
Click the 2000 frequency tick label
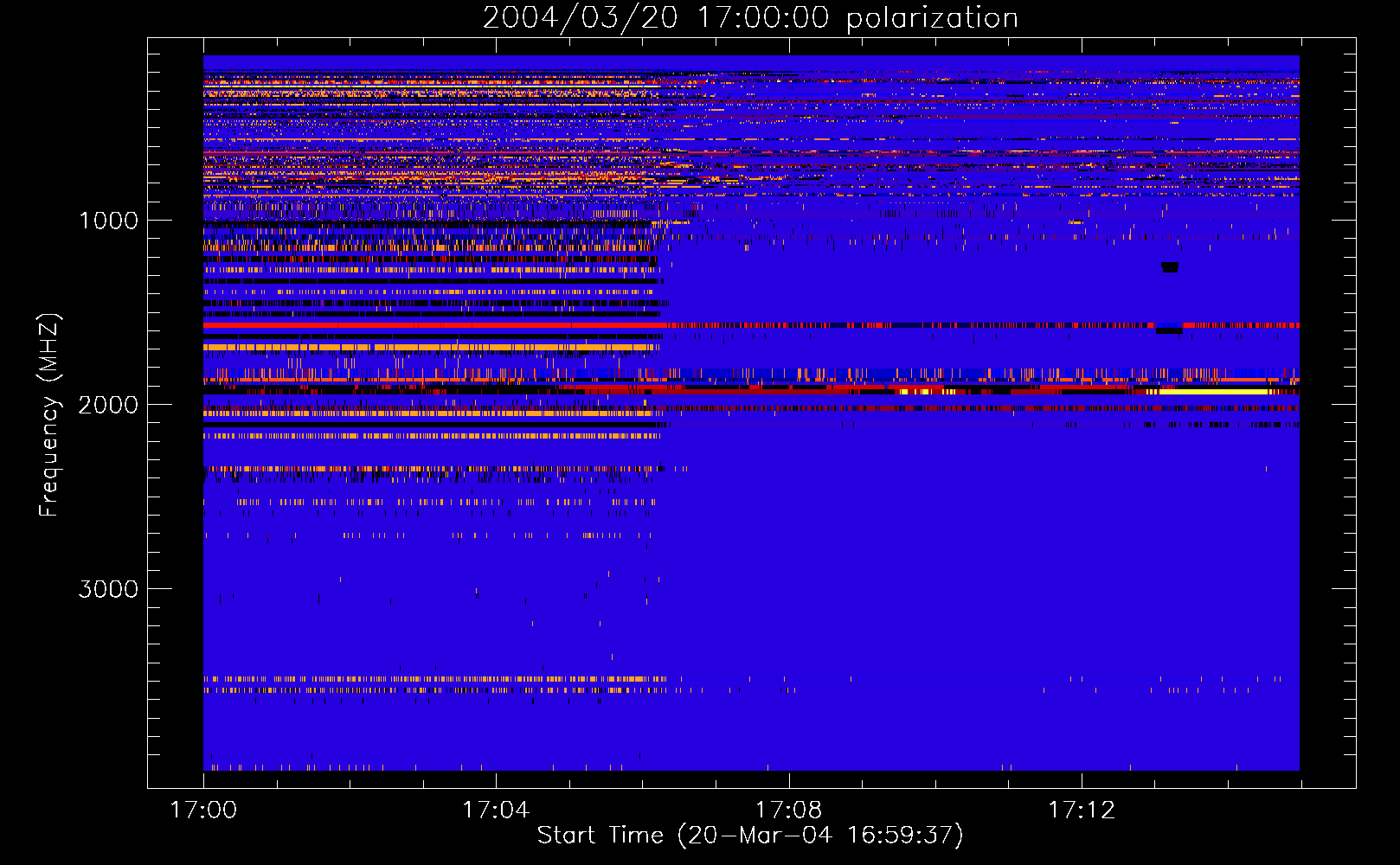pyautogui.click(x=108, y=405)
